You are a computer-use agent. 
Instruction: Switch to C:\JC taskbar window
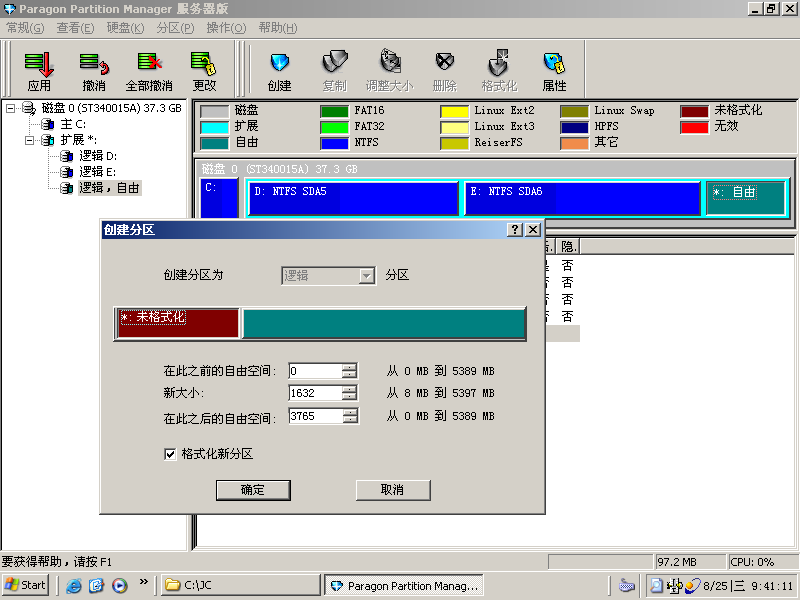coord(241,585)
